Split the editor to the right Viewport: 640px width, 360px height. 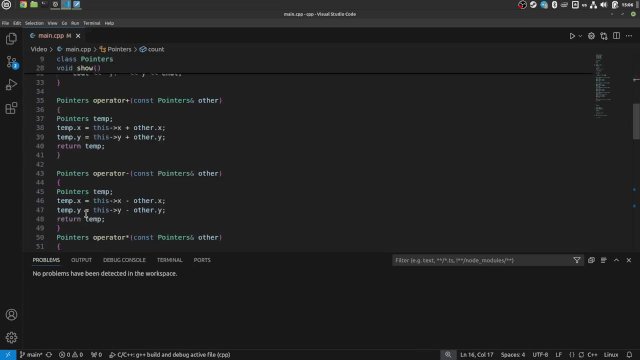point(616,36)
